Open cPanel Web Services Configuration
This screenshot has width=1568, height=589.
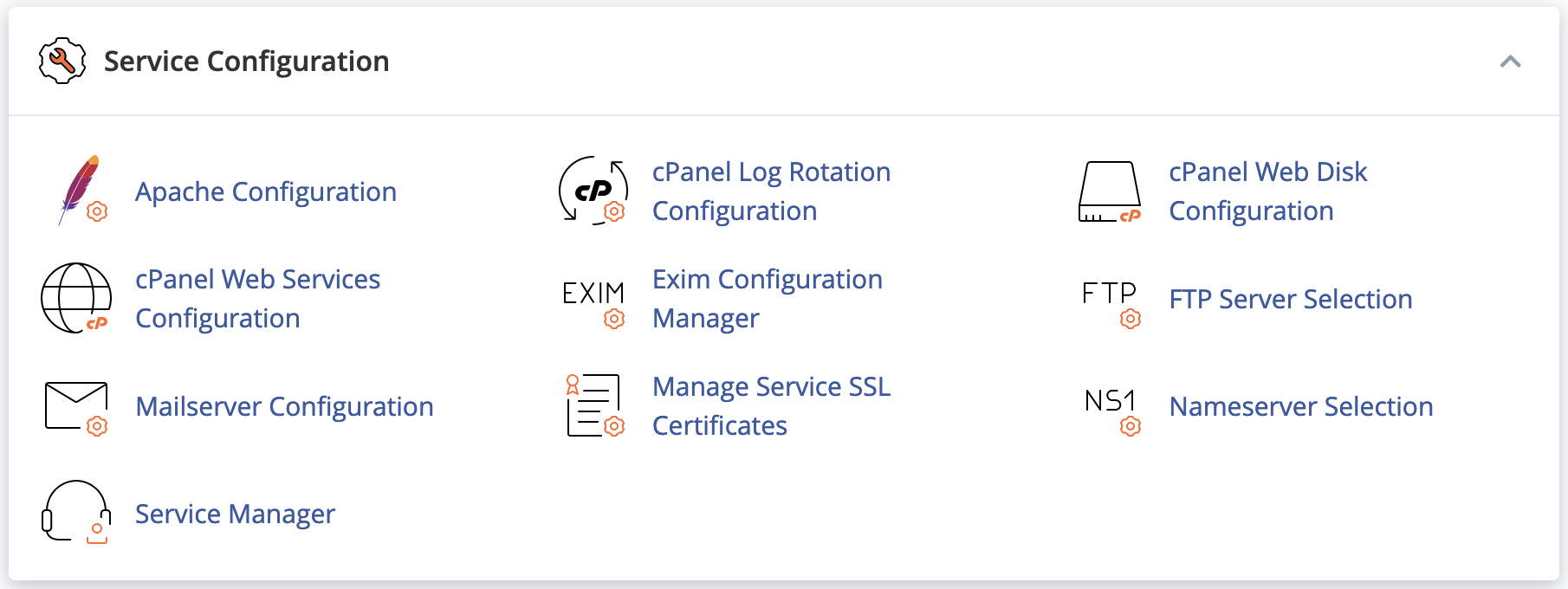click(x=257, y=299)
